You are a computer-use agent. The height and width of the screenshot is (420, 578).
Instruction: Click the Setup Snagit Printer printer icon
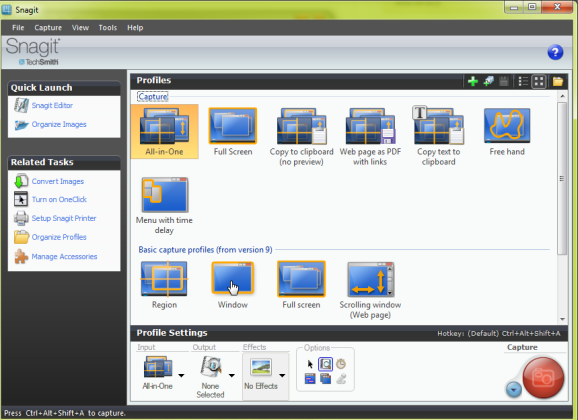21,218
